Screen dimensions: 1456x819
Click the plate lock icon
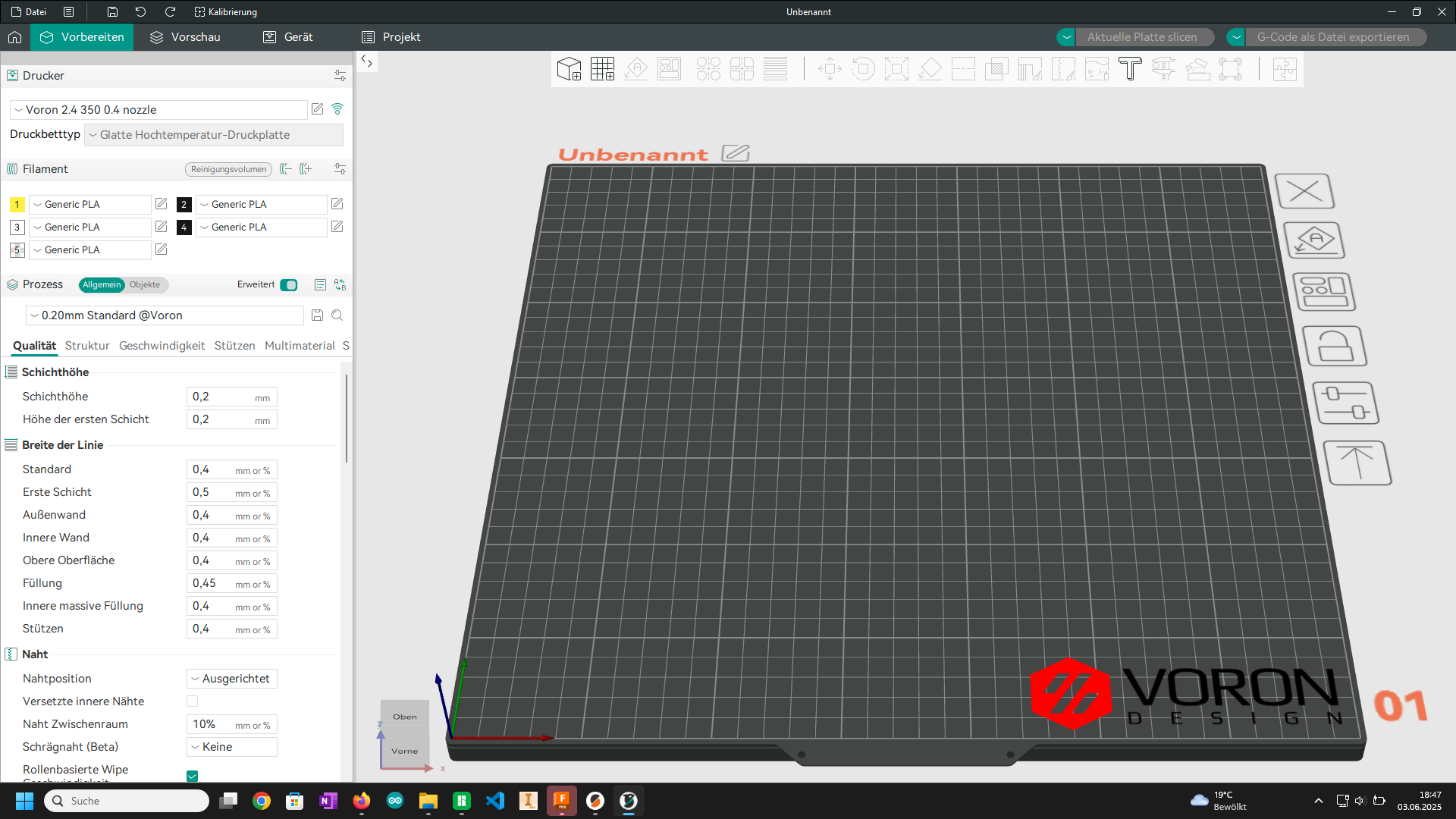pos(1335,347)
